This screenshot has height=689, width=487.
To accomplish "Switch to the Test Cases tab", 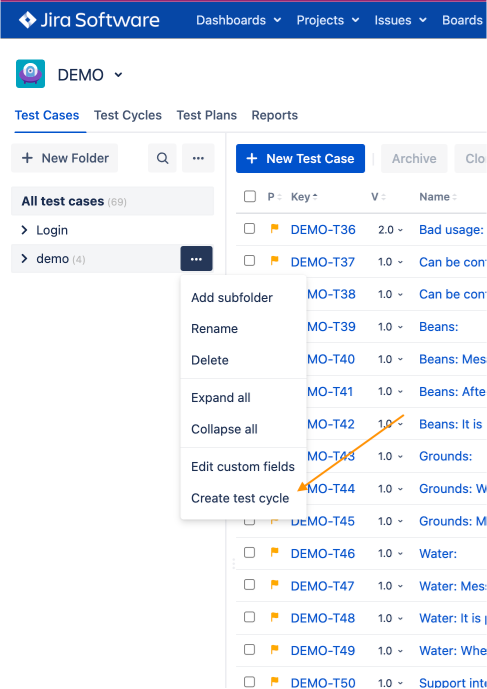I will pyautogui.click(x=47, y=115).
